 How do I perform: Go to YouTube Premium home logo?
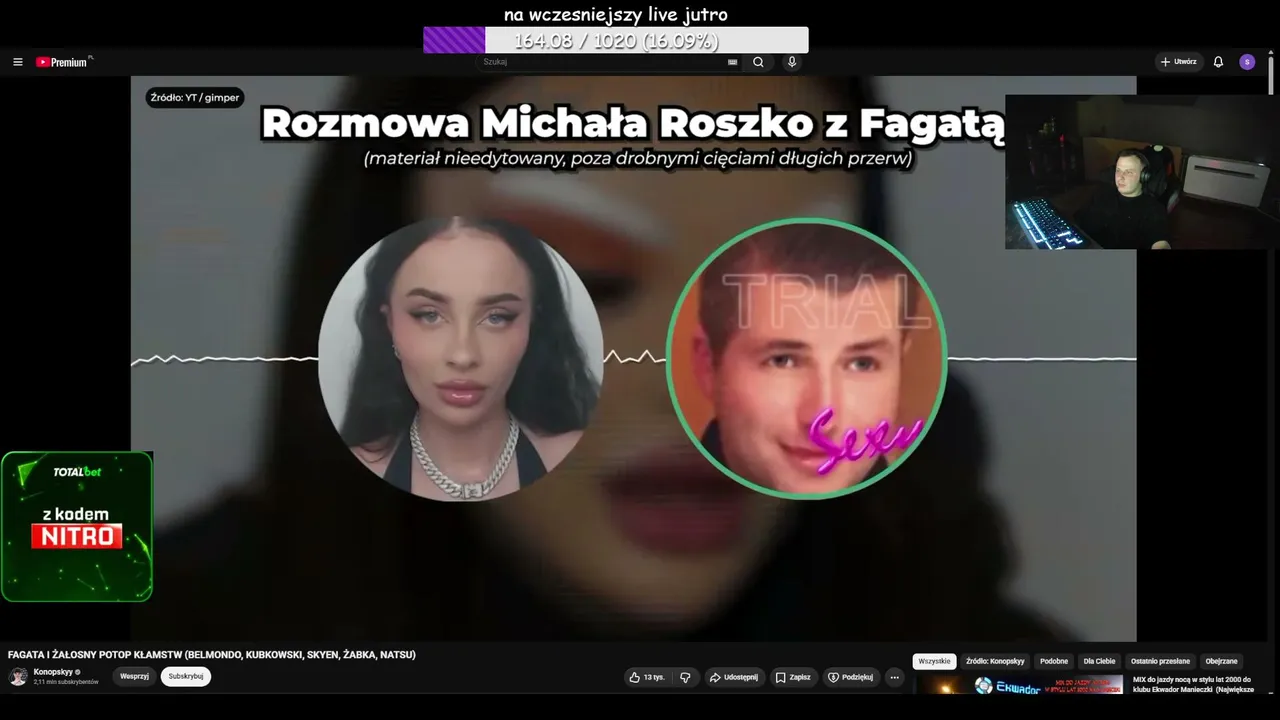pos(64,62)
